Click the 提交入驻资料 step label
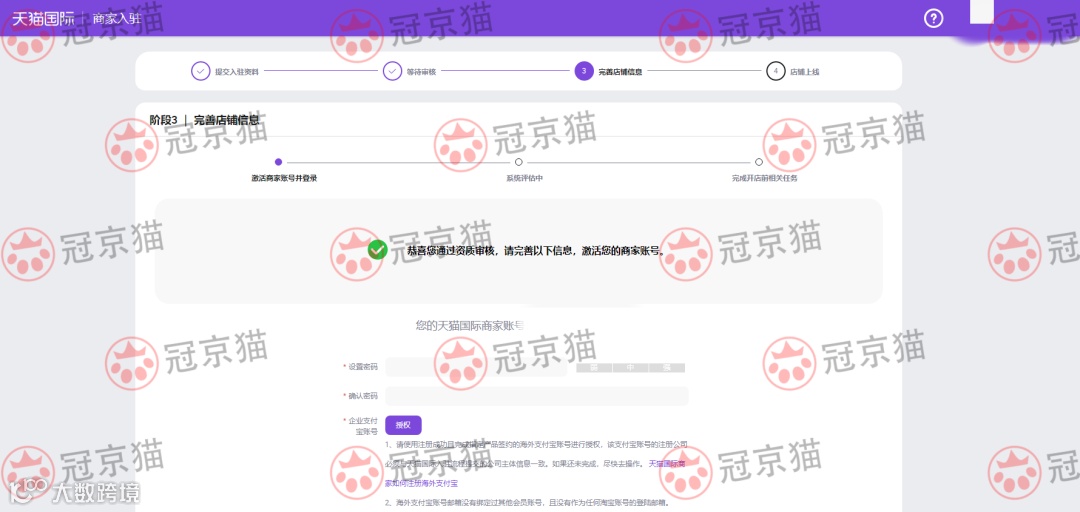This screenshot has width=1080, height=512. point(236,72)
